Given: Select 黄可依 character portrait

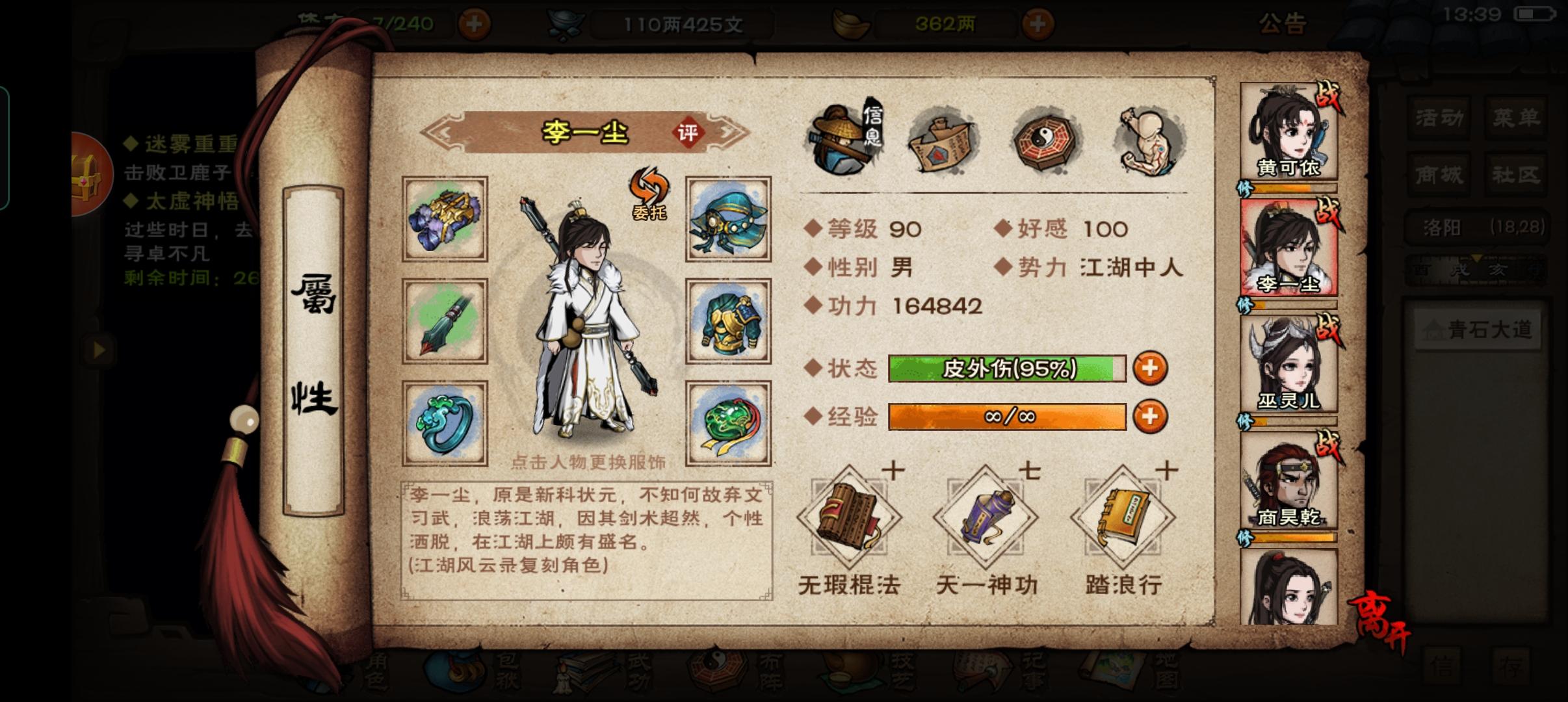Looking at the screenshot, I should pyautogui.click(x=1288, y=131).
